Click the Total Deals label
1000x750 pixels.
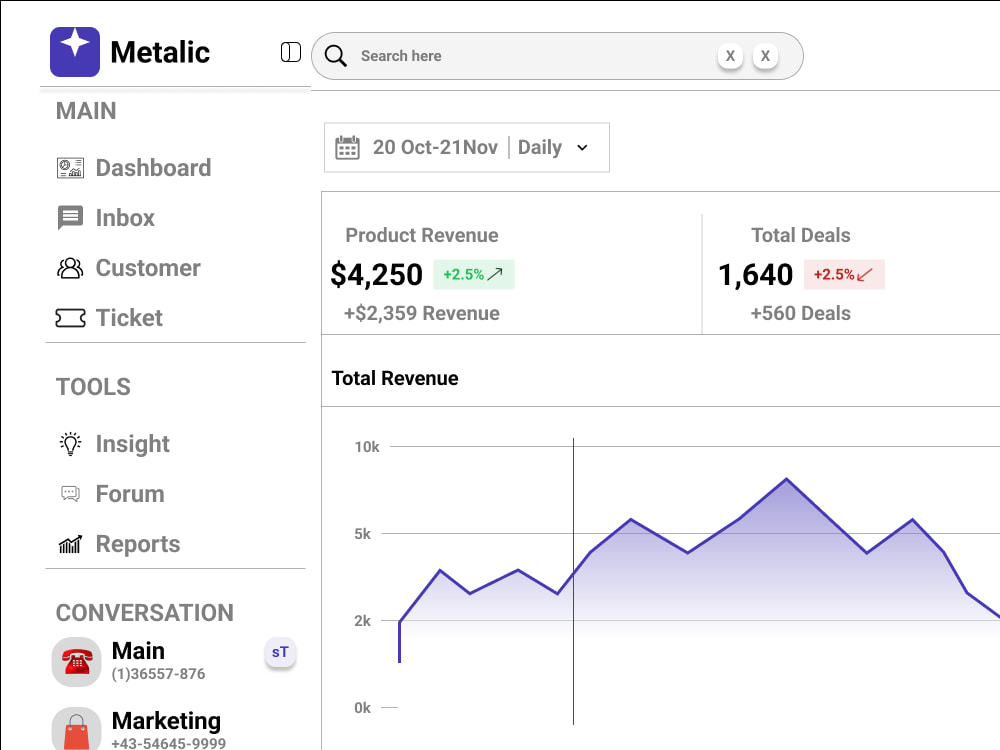(800, 235)
